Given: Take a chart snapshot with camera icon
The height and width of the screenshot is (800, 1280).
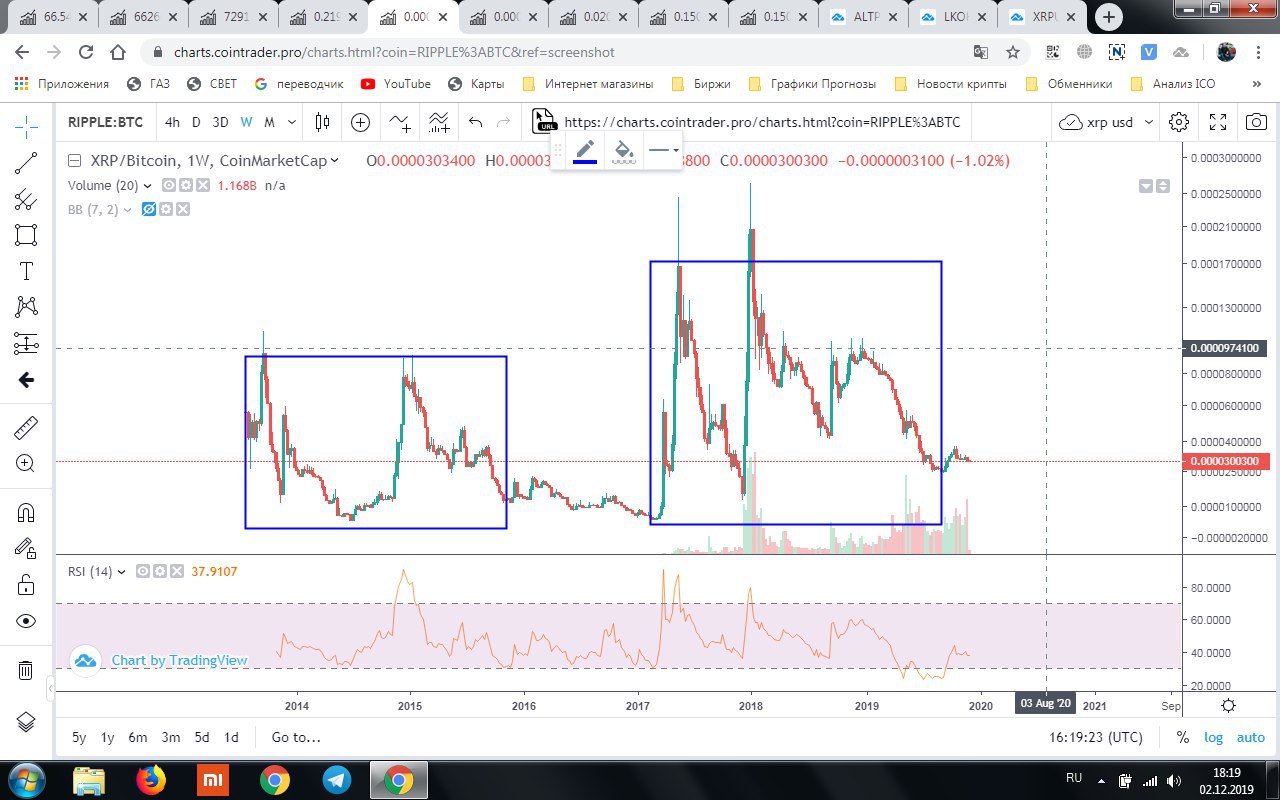Looking at the screenshot, I should pyautogui.click(x=1256, y=122).
